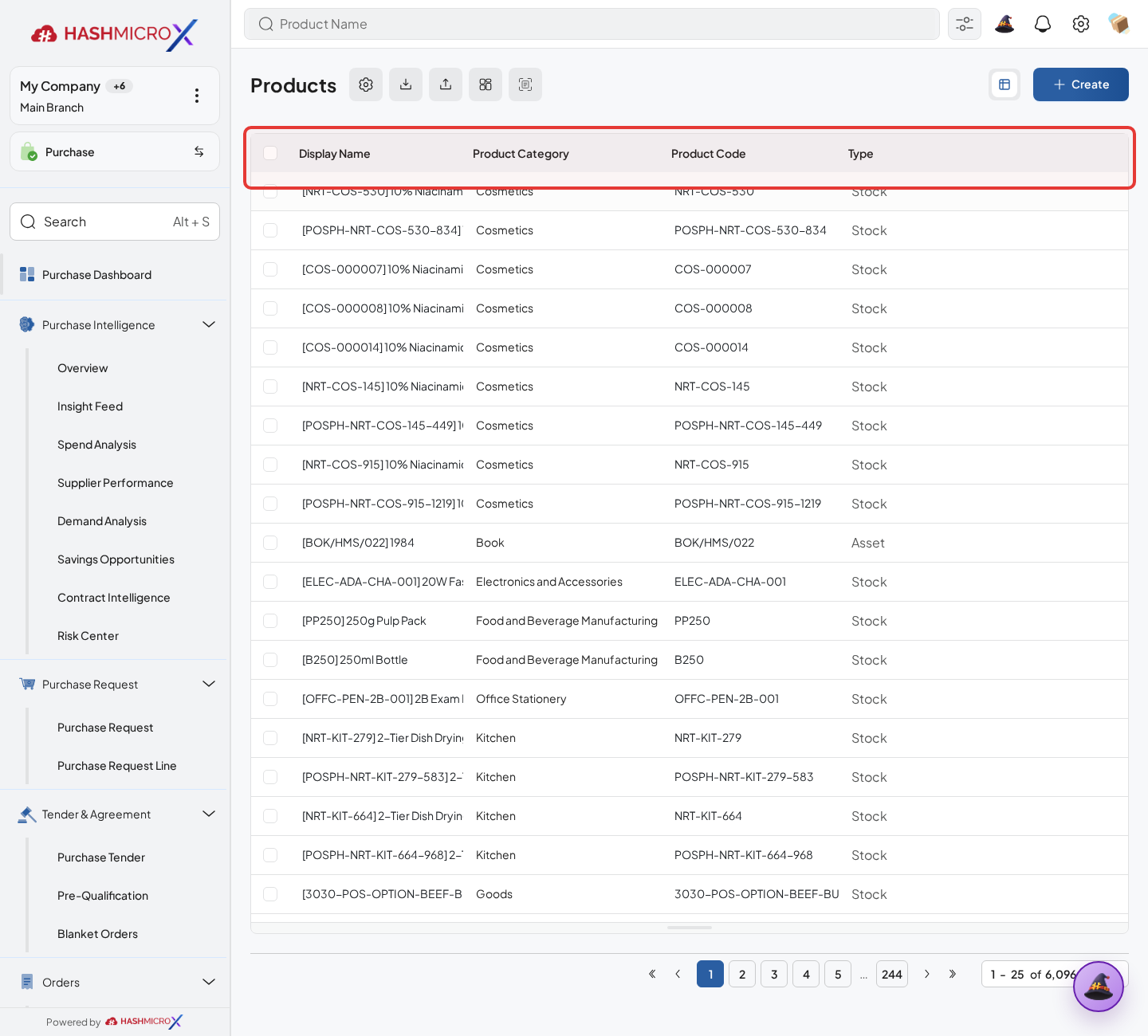Collapse Tender & Agreement section
The height and width of the screenshot is (1036, 1148).
[x=209, y=814]
